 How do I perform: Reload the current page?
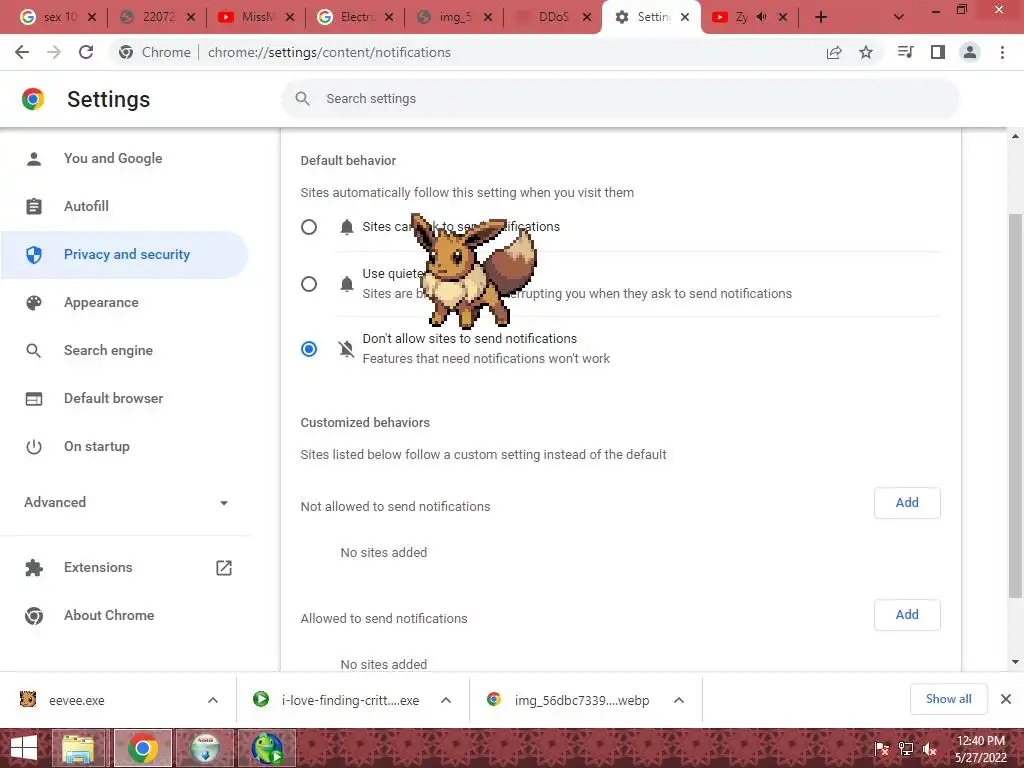[x=86, y=52]
